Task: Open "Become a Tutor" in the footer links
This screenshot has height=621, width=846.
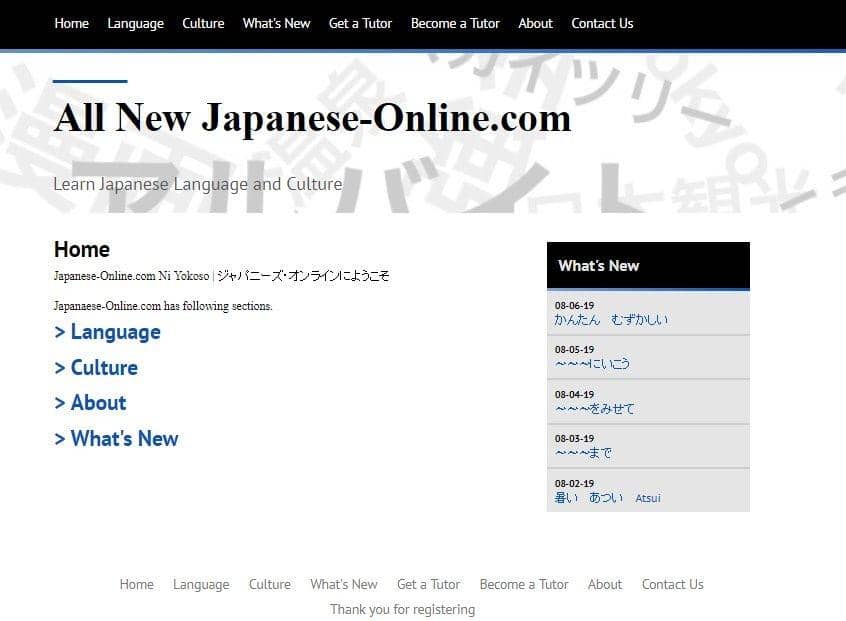Action: point(524,584)
